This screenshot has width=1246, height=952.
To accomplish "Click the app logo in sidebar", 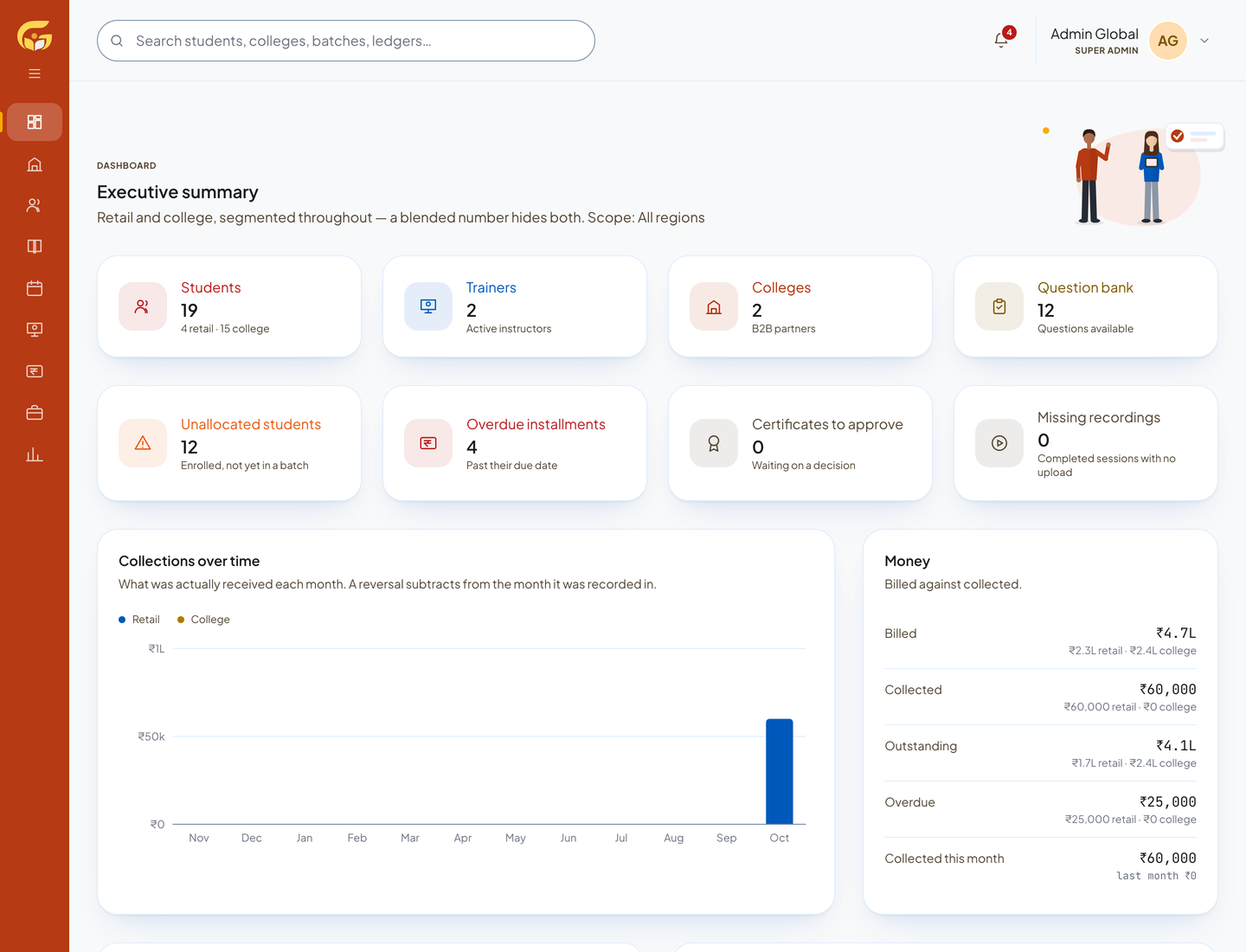I will [35, 35].
